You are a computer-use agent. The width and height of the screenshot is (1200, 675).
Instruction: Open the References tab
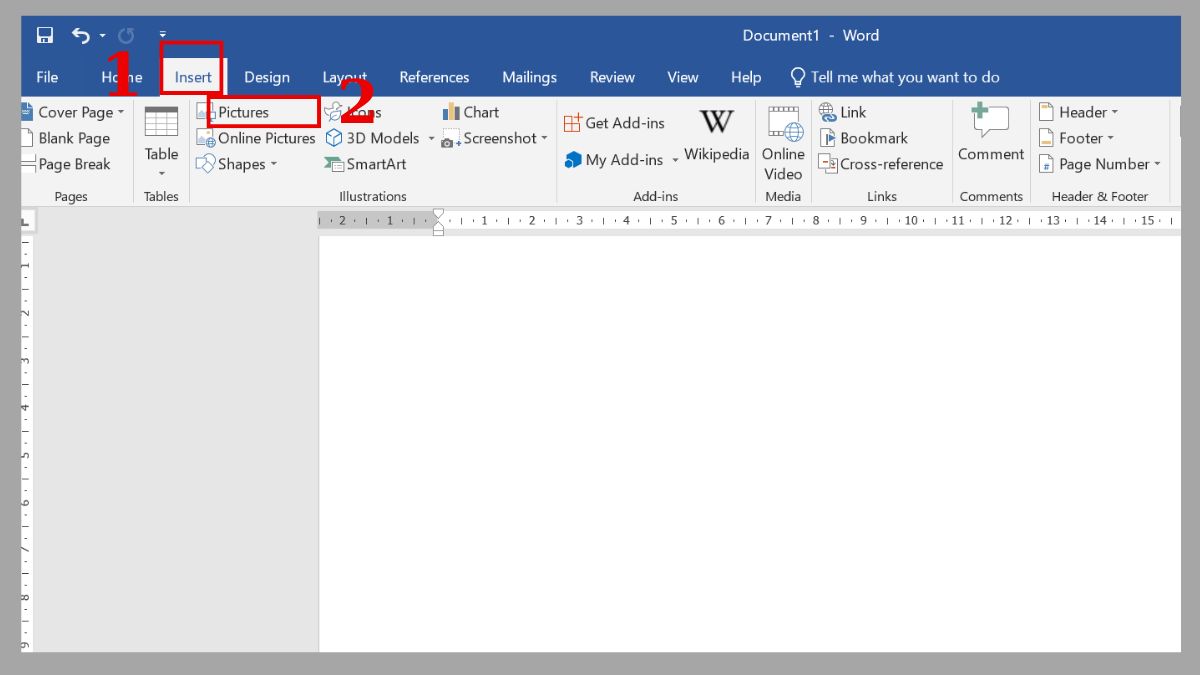point(434,77)
